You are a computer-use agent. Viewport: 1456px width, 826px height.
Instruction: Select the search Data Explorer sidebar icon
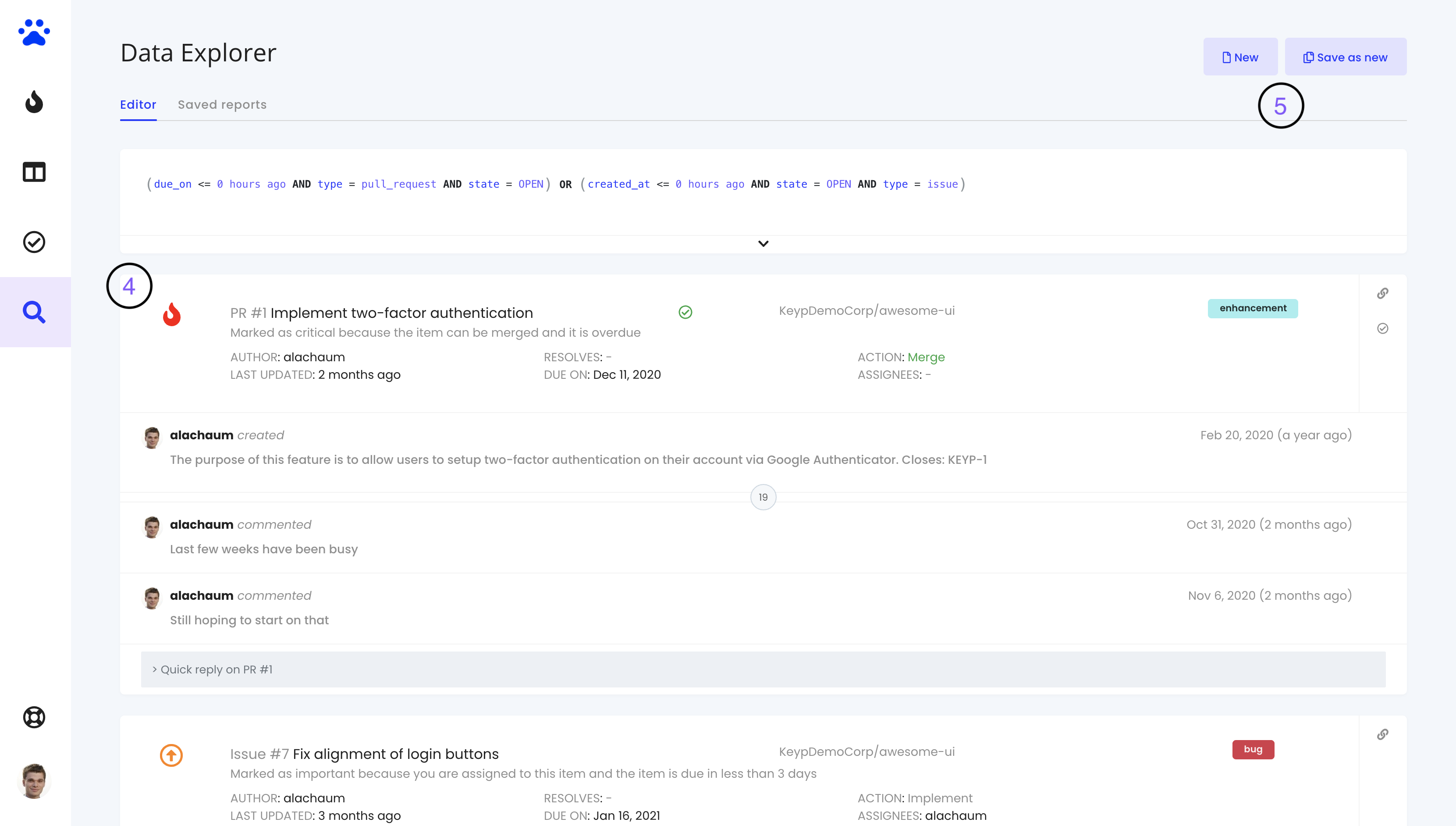34,312
